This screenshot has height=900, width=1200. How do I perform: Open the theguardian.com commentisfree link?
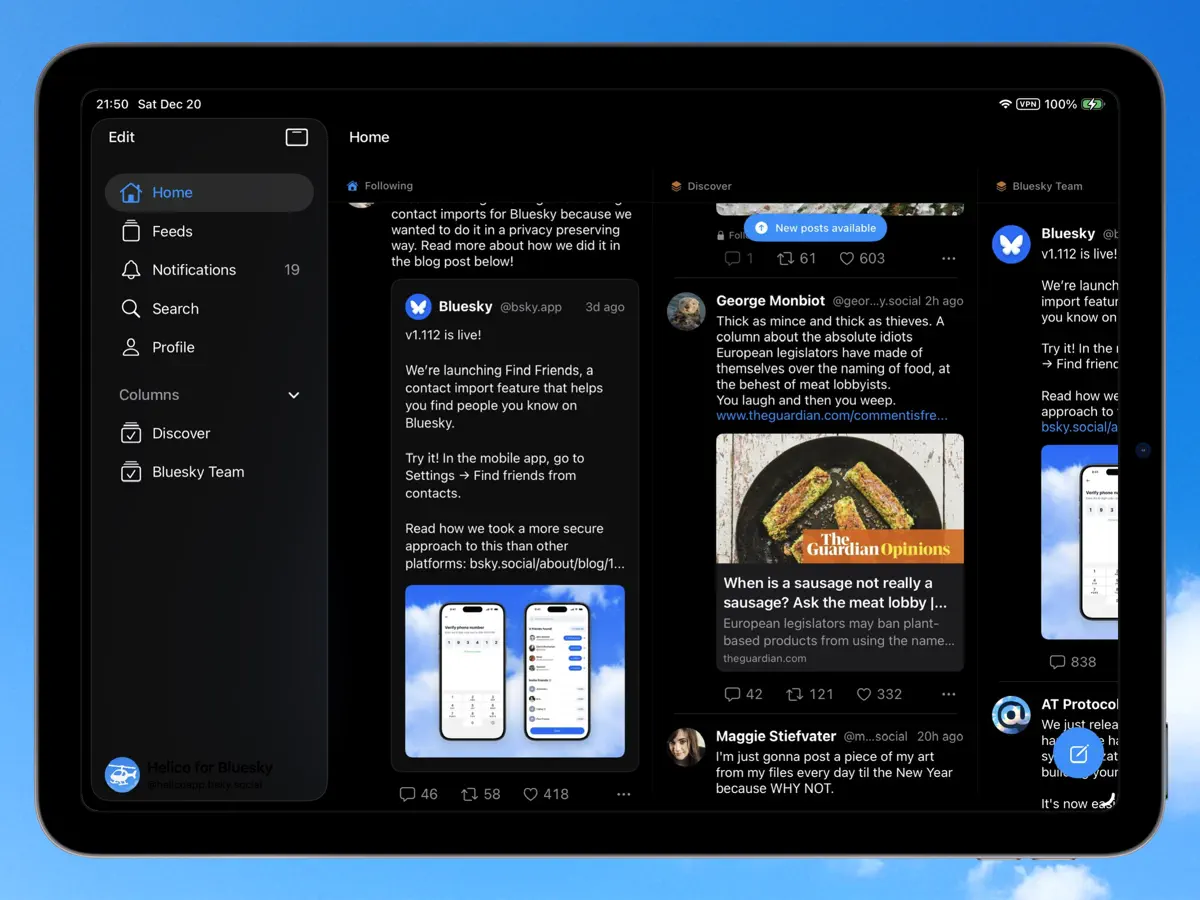(832, 415)
